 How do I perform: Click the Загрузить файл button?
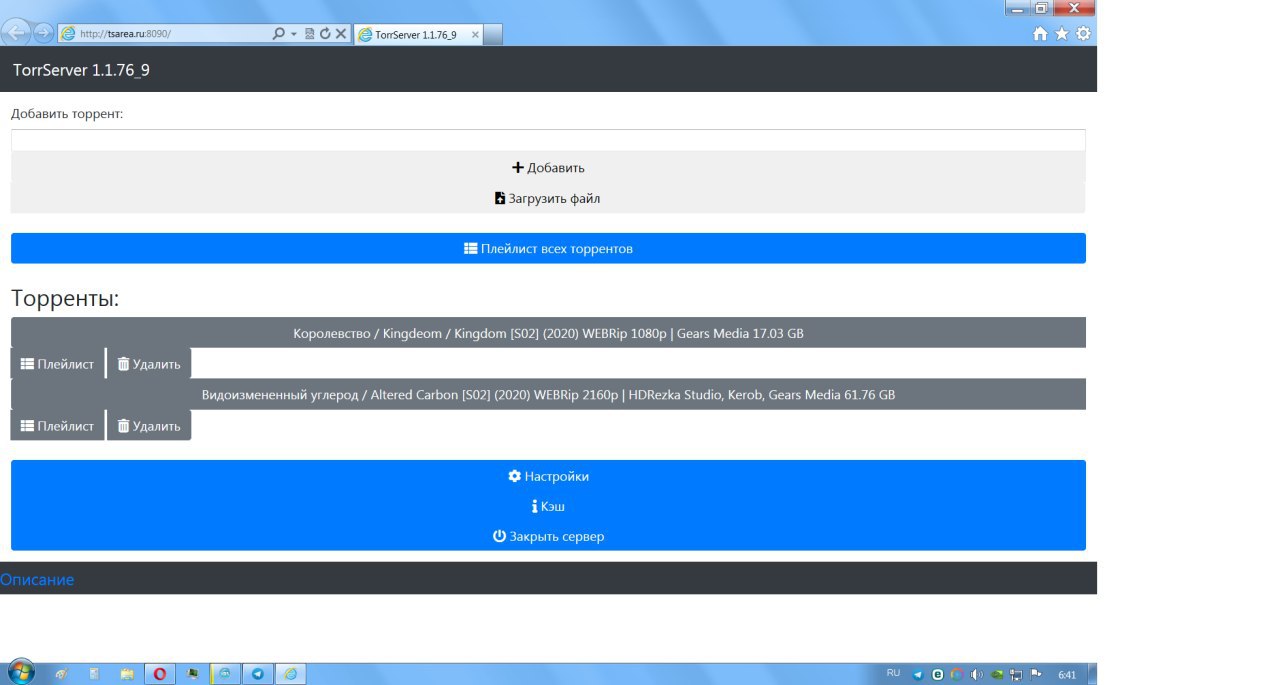(x=548, y=198)
